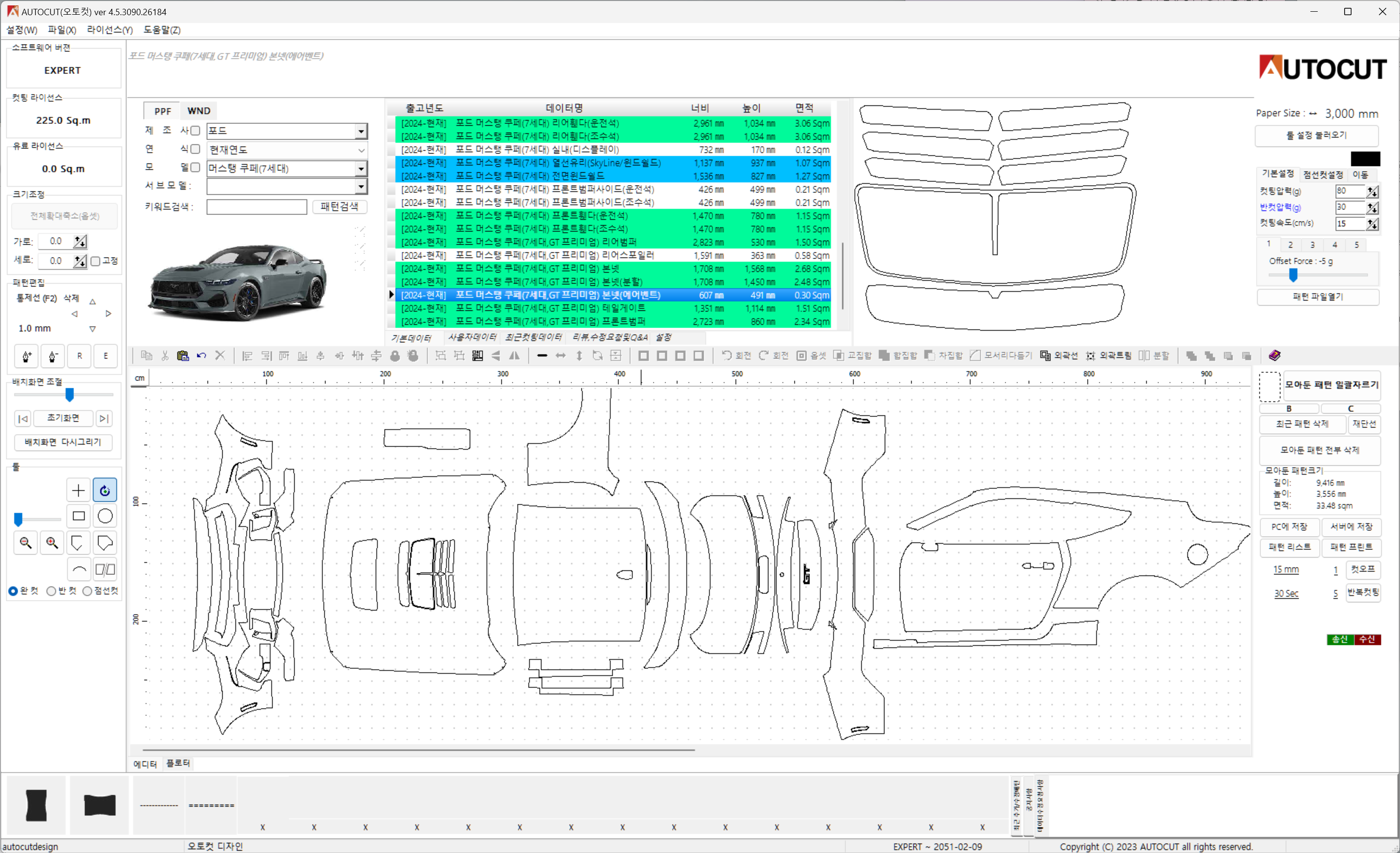Click the flip horizontal mirror icon
Image resolution: width=1400 pixels, height=853 pixels.
coord(514,356)
